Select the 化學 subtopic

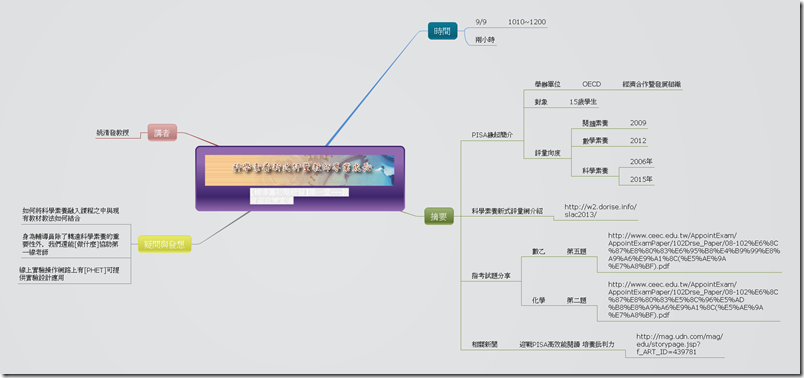[539, 301]
